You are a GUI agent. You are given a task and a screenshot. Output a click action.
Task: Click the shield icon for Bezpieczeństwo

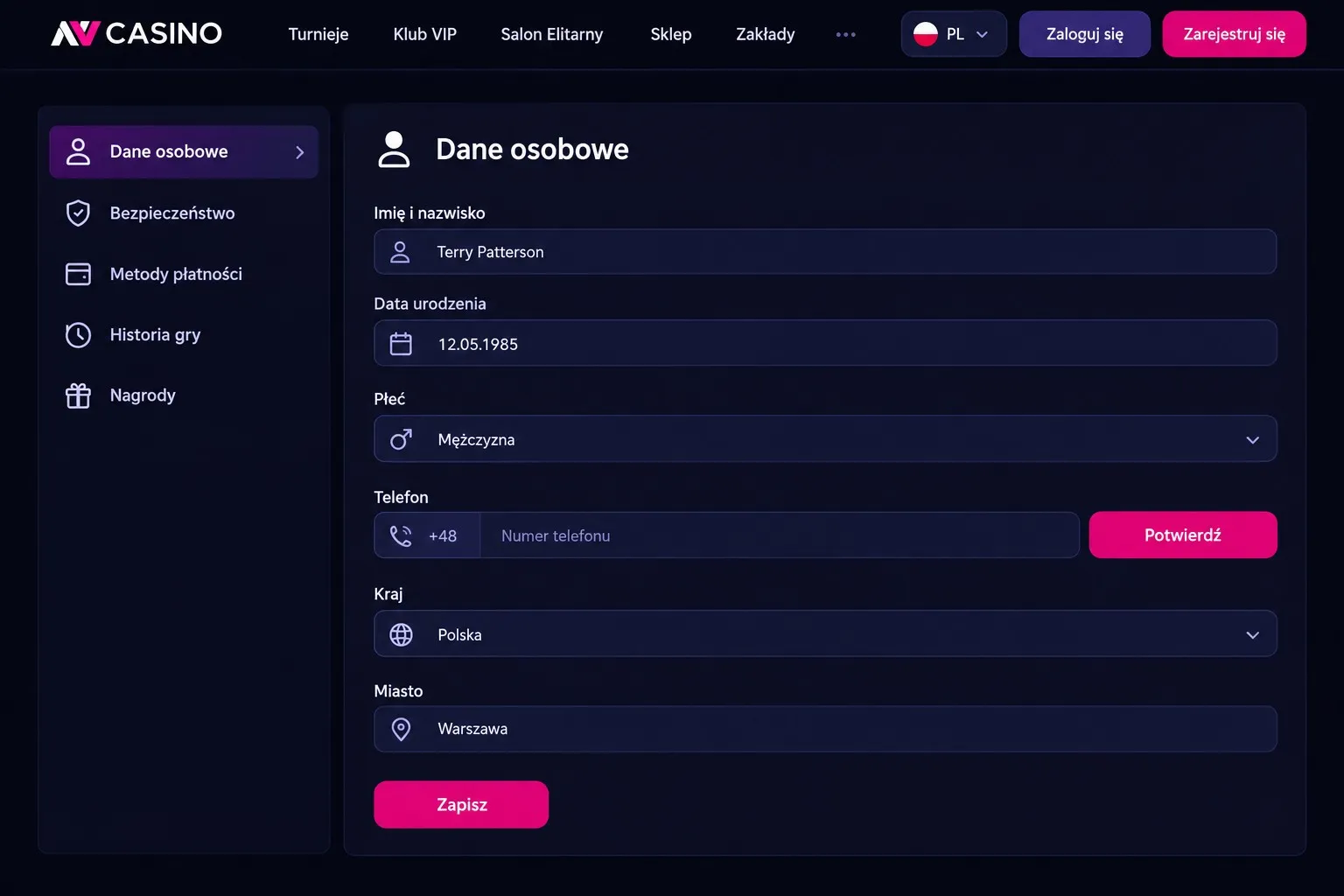click(x=79, y=213)
